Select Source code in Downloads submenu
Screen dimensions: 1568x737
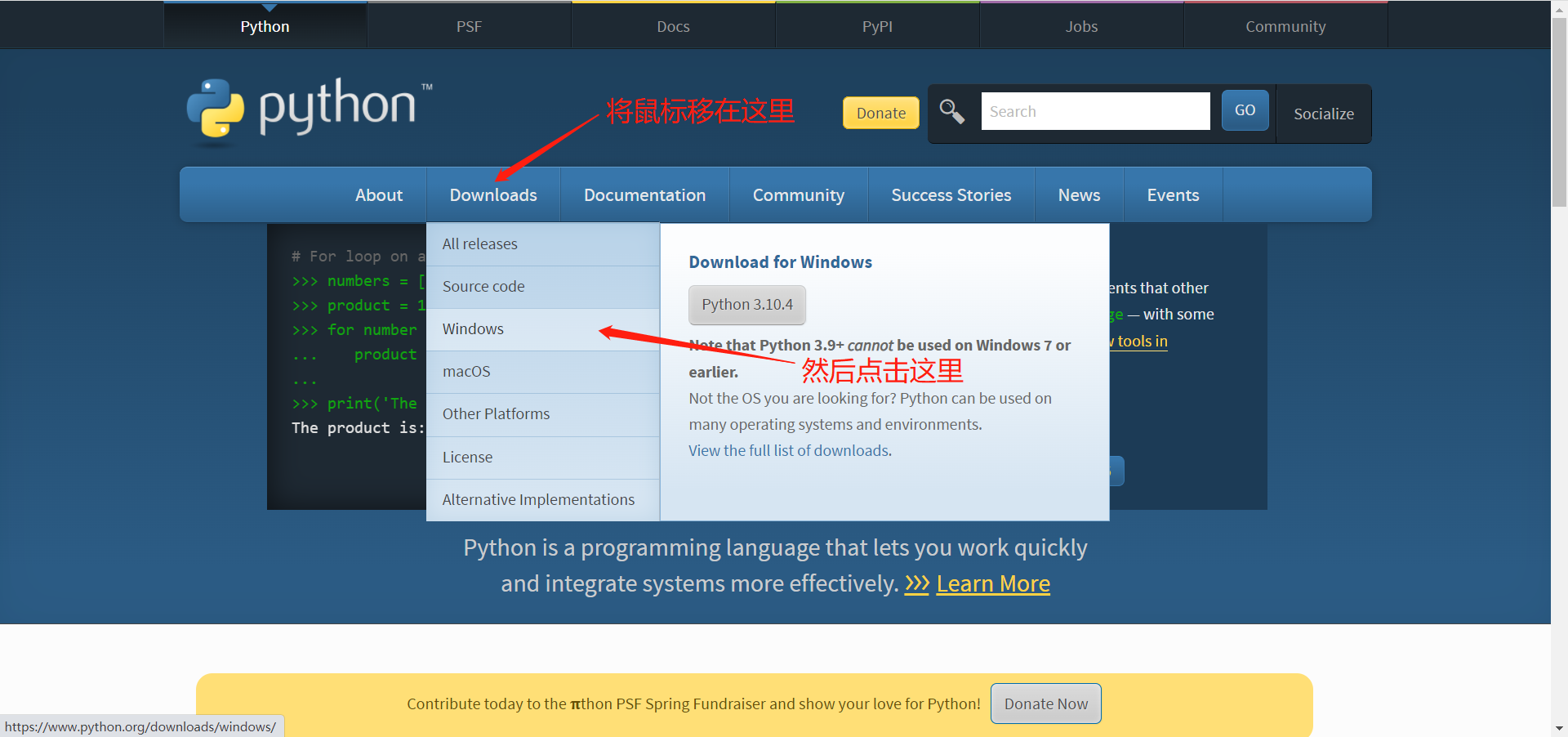(x=543, y=287)
